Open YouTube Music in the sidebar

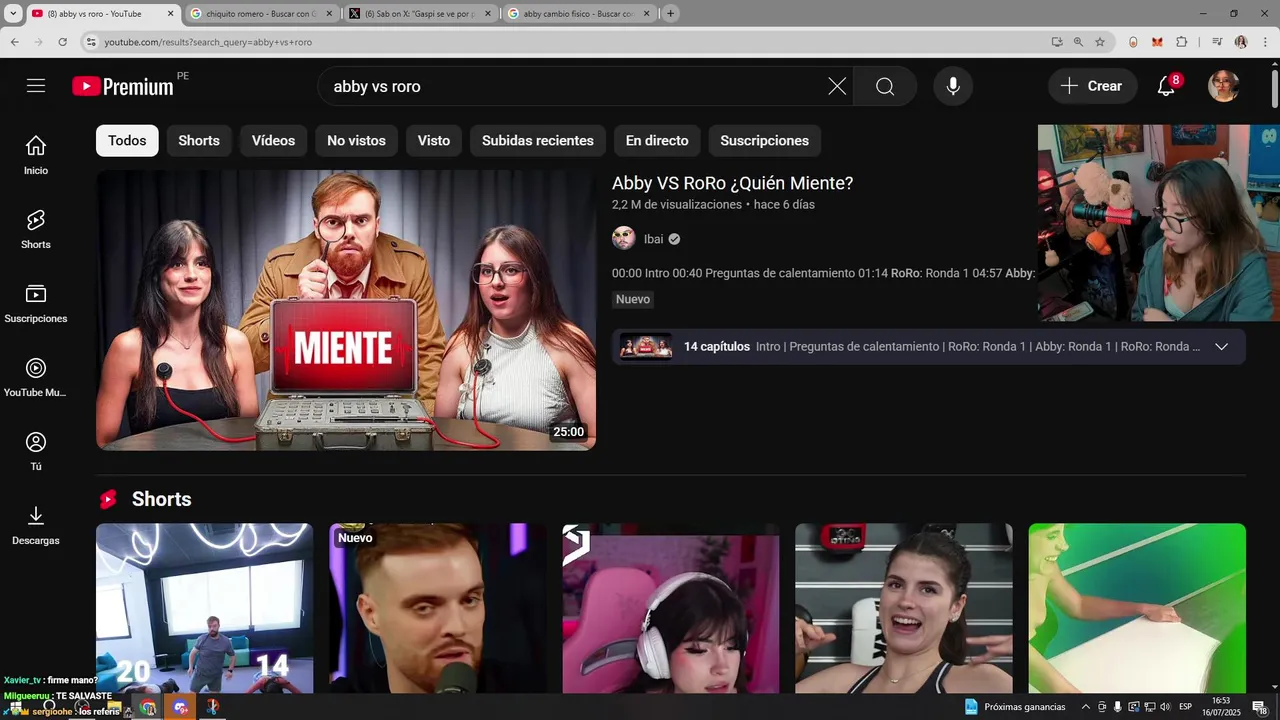(x=36, y=377)
